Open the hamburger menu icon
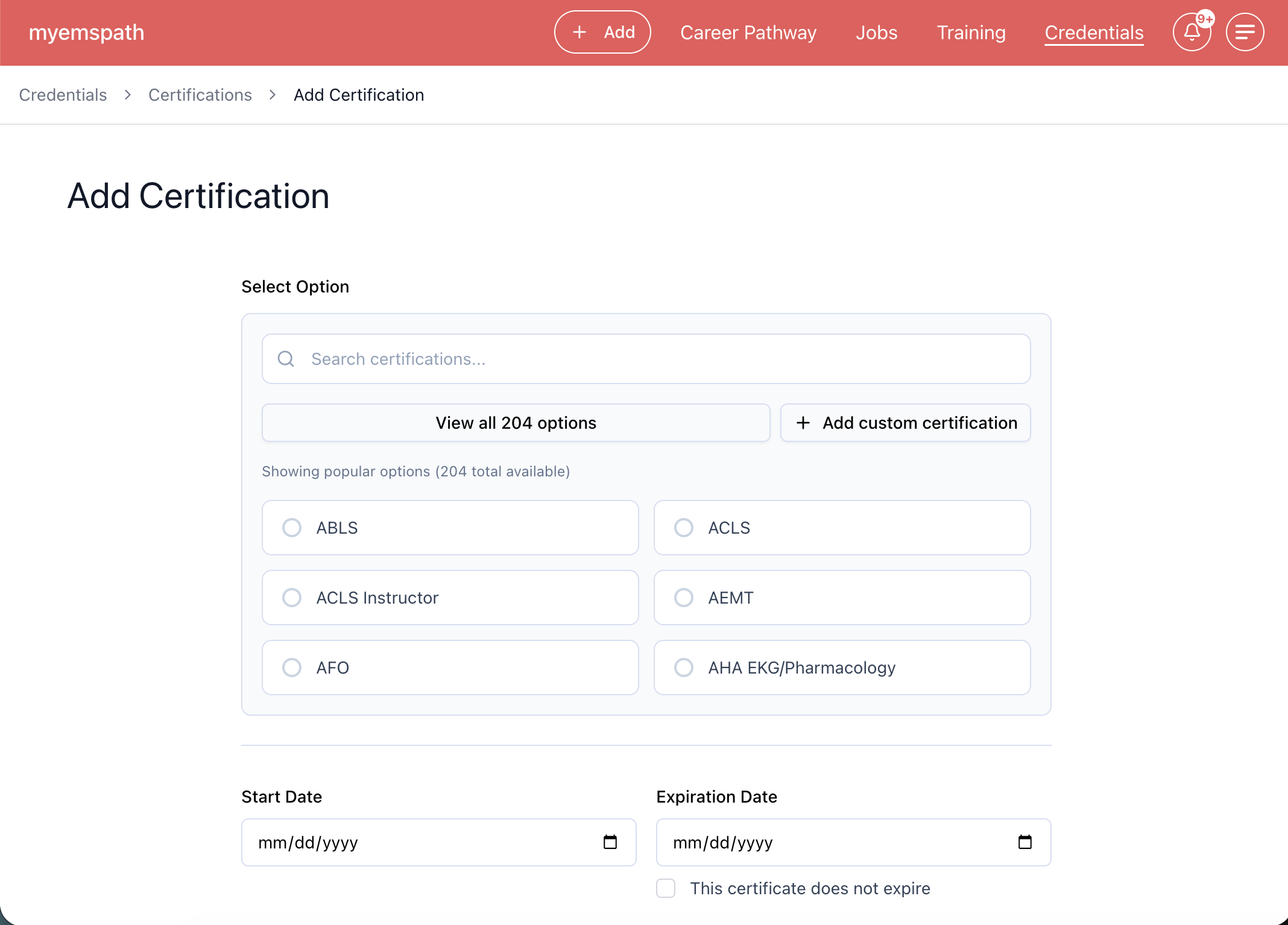This screenshot has width=1288, height=925. point(1245,33)
